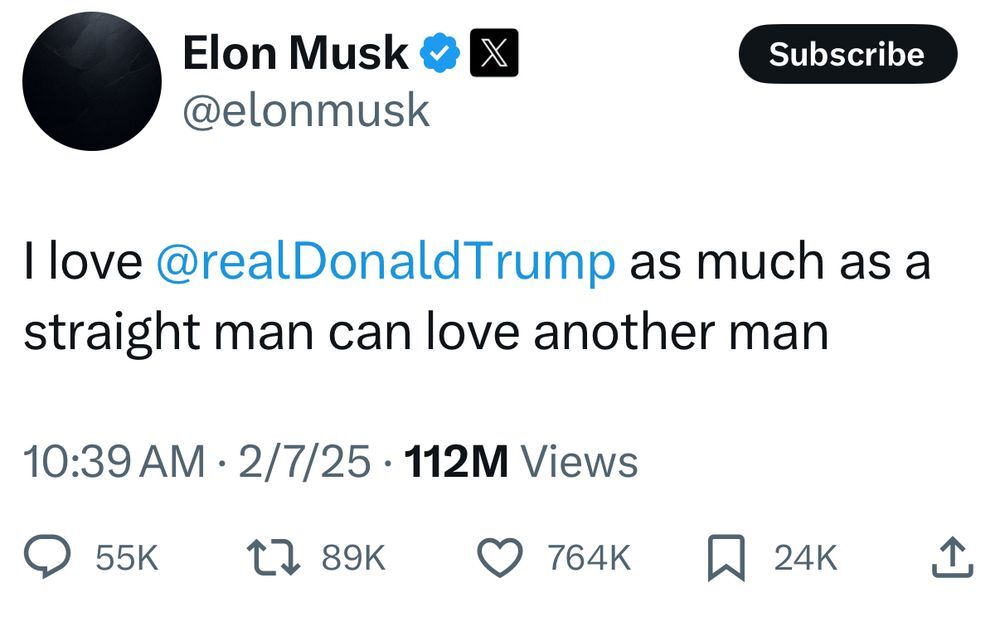Click the 10:39 AM timestamp
Image resolution: width=1000 pixels, height=622 pixels.
click(x=114, y=462)
